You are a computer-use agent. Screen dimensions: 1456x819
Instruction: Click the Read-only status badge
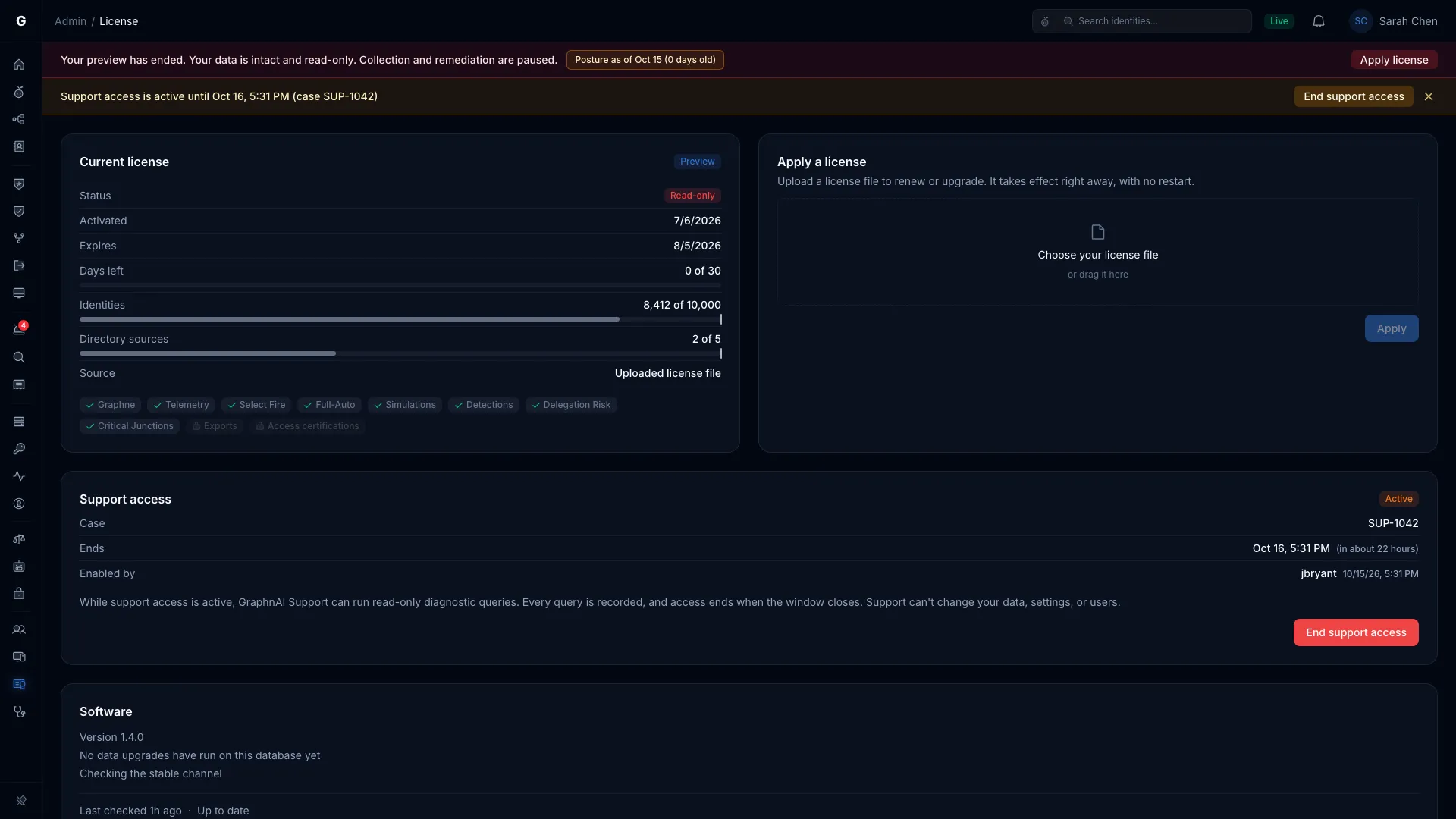tap(692, 196)
